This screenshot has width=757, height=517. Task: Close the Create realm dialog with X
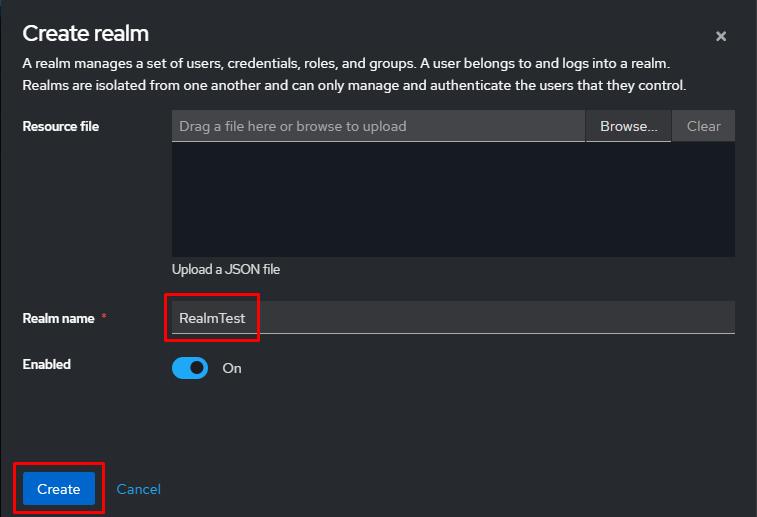(x=720, y=36)
